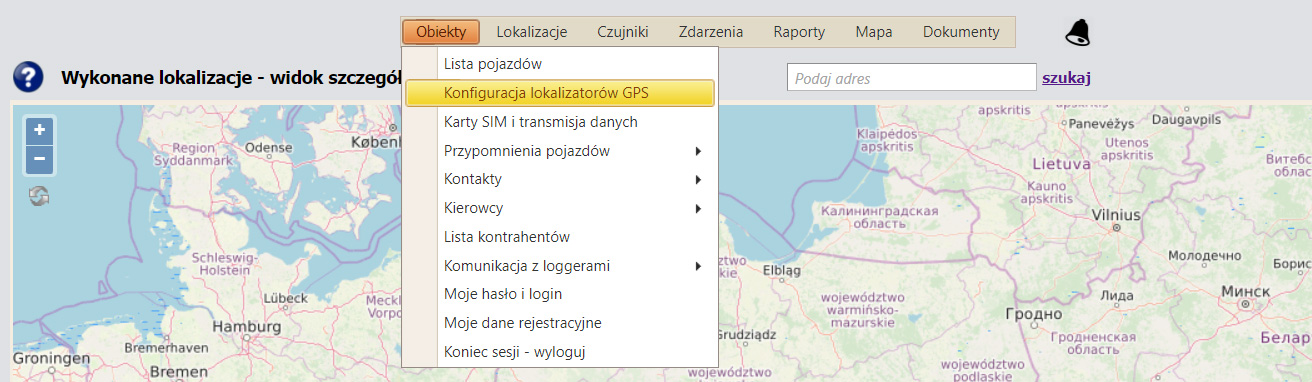The width and height of the screenshot is (1312, 382).
Task: Click Калининградская область label on map
Action: click(879, 218)
